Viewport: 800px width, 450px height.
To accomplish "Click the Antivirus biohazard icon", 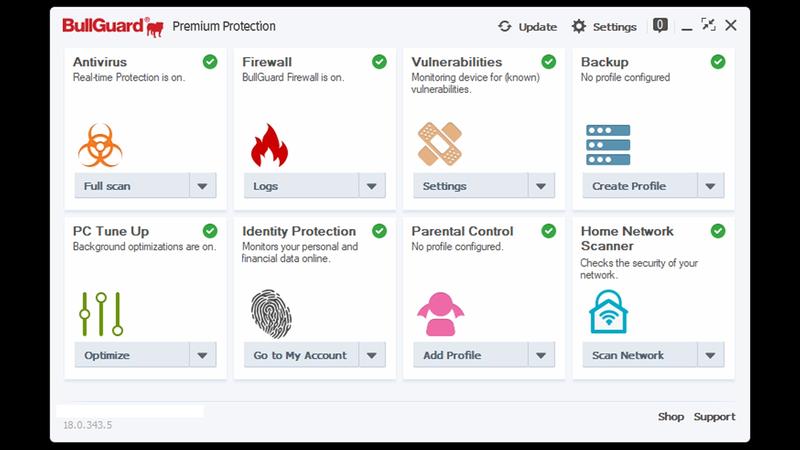I will (100, 145).
